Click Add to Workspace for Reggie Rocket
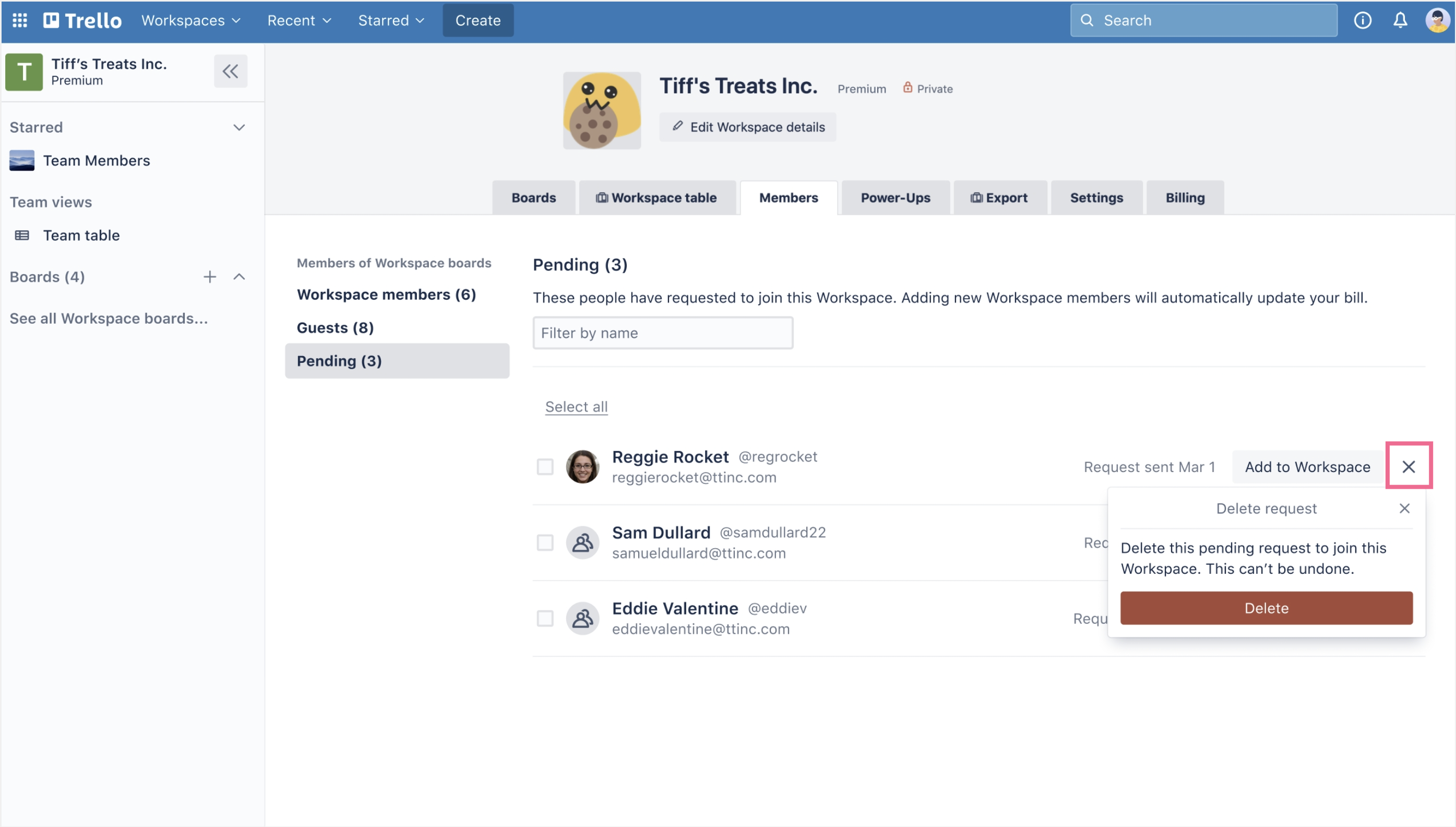 pyautogui.click(x=1308, y=466)
